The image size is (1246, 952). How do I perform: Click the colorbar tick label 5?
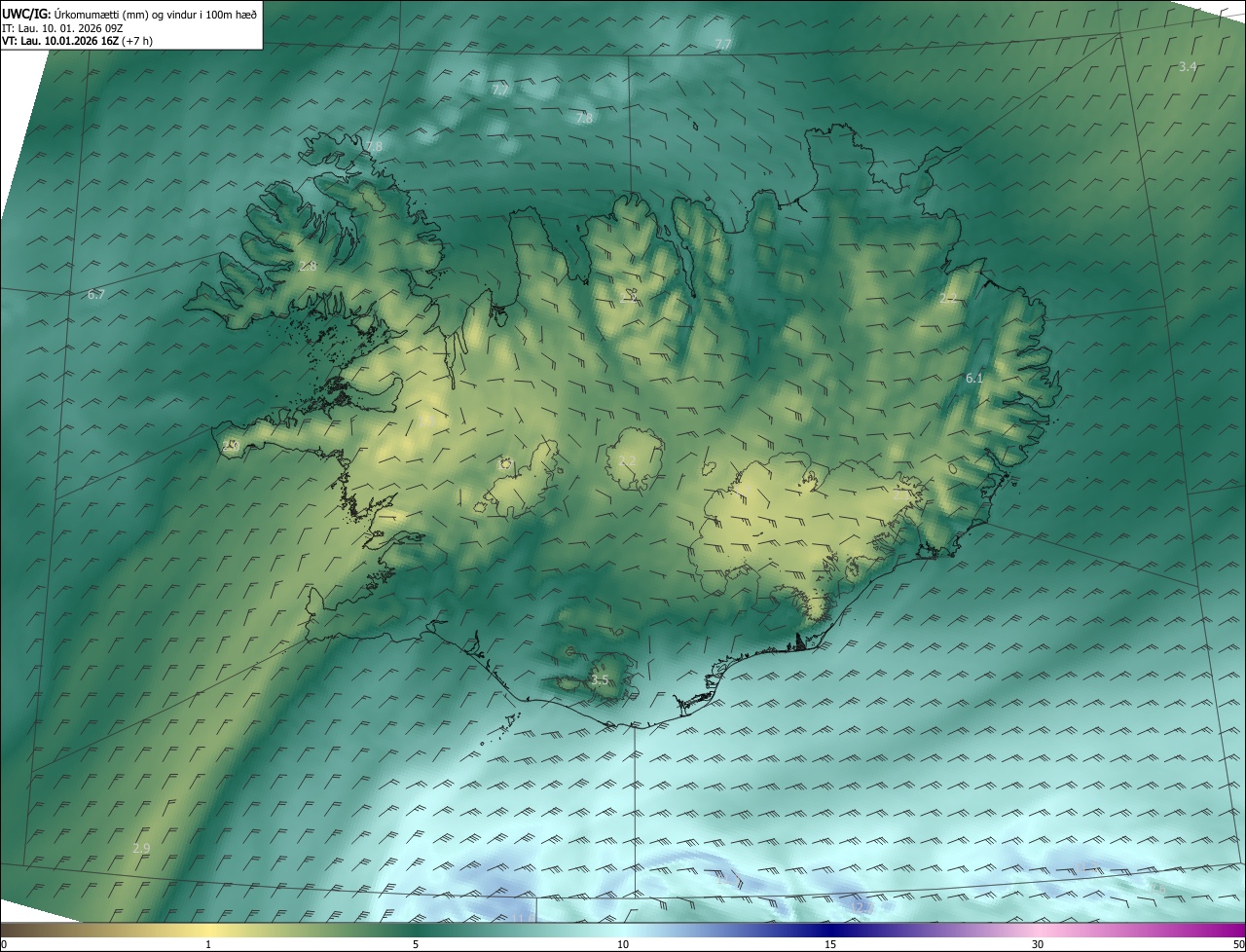click(416, 944)
